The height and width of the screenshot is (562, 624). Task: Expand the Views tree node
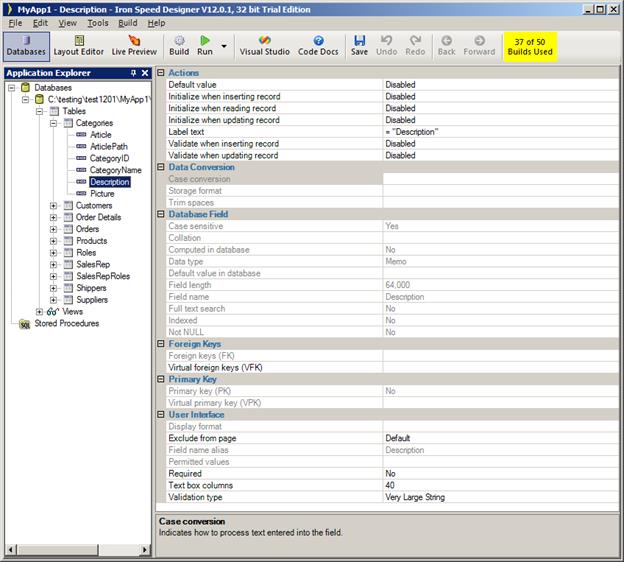coord(40,312)
